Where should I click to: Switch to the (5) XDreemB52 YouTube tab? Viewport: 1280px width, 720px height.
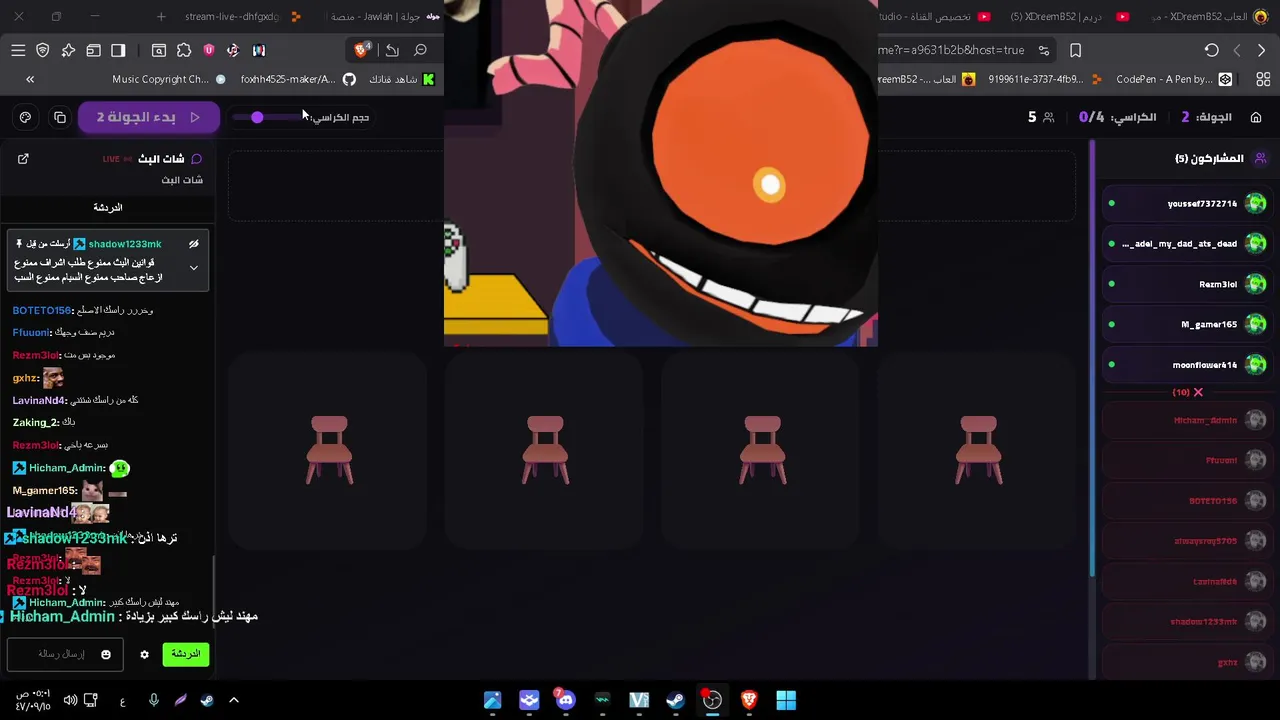[x=1069, y=17]
